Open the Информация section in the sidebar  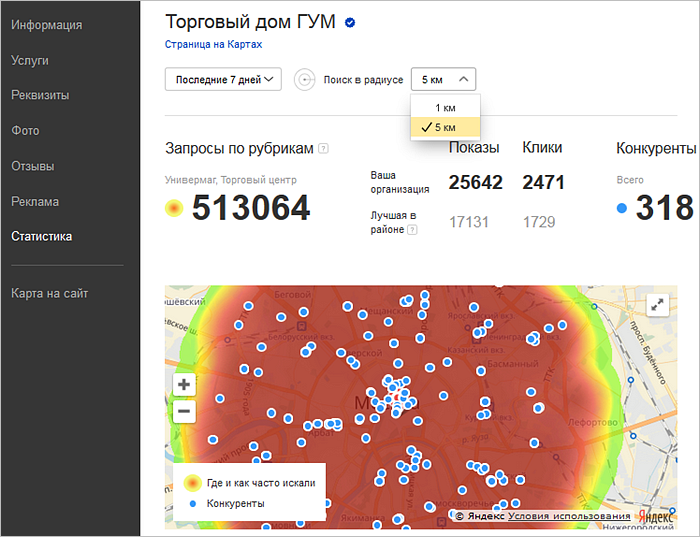pyautogui.click(x=46, y=25)
